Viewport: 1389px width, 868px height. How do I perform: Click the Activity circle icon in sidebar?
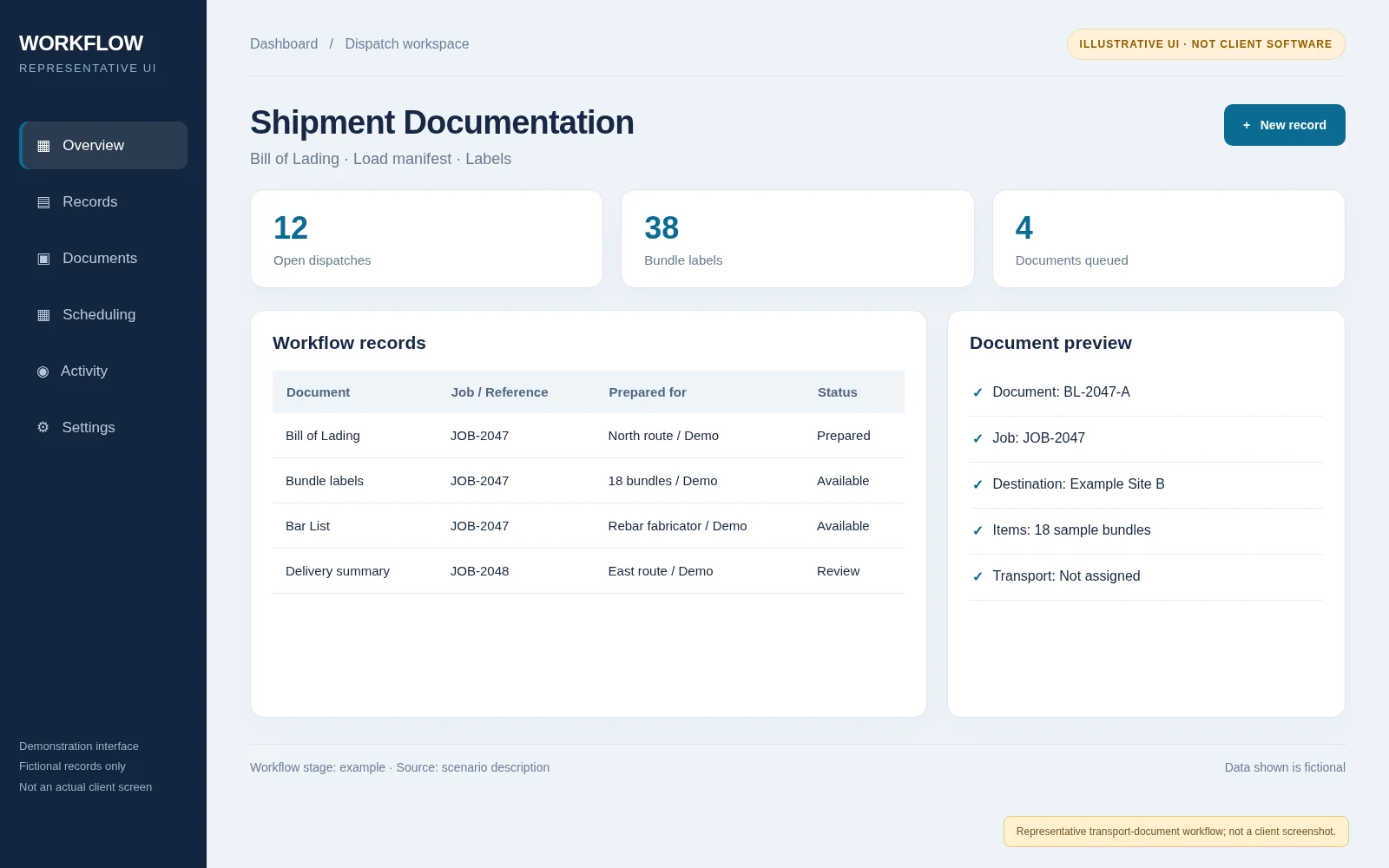point(43,372)
